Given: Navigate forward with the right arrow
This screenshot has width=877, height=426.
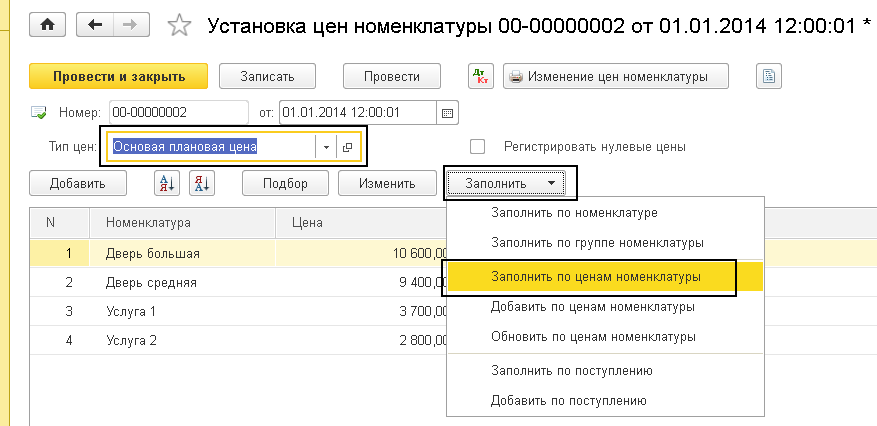Looking at the screenshot, I should pyautogui.click(x=131, y=25).
